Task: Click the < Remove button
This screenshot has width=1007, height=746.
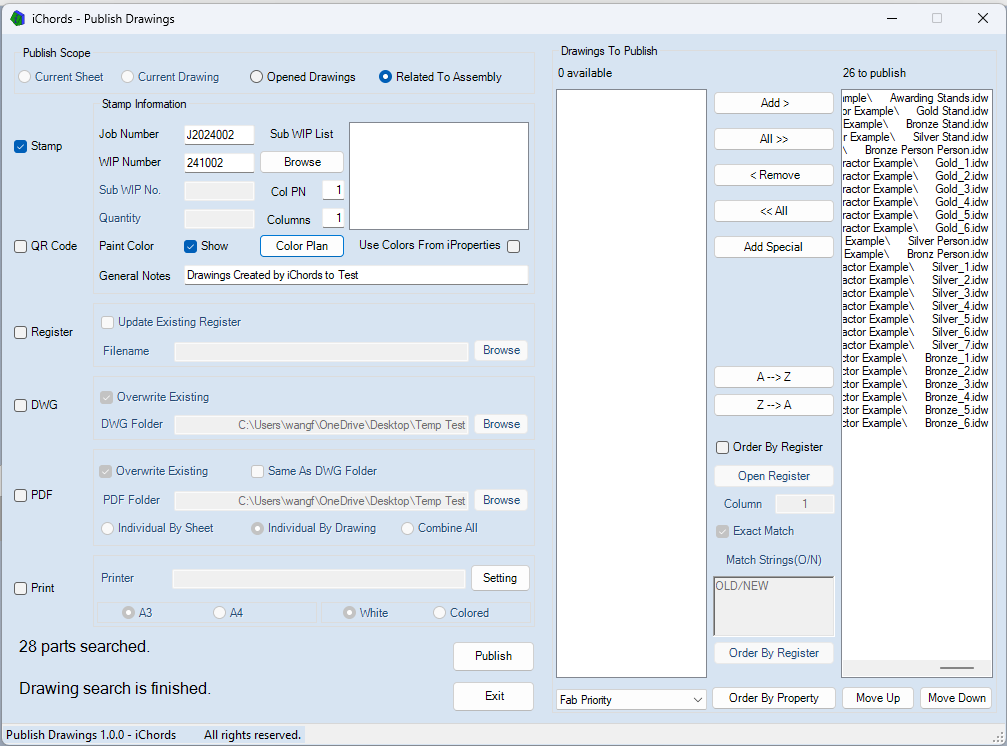Action: pos(774,175)
